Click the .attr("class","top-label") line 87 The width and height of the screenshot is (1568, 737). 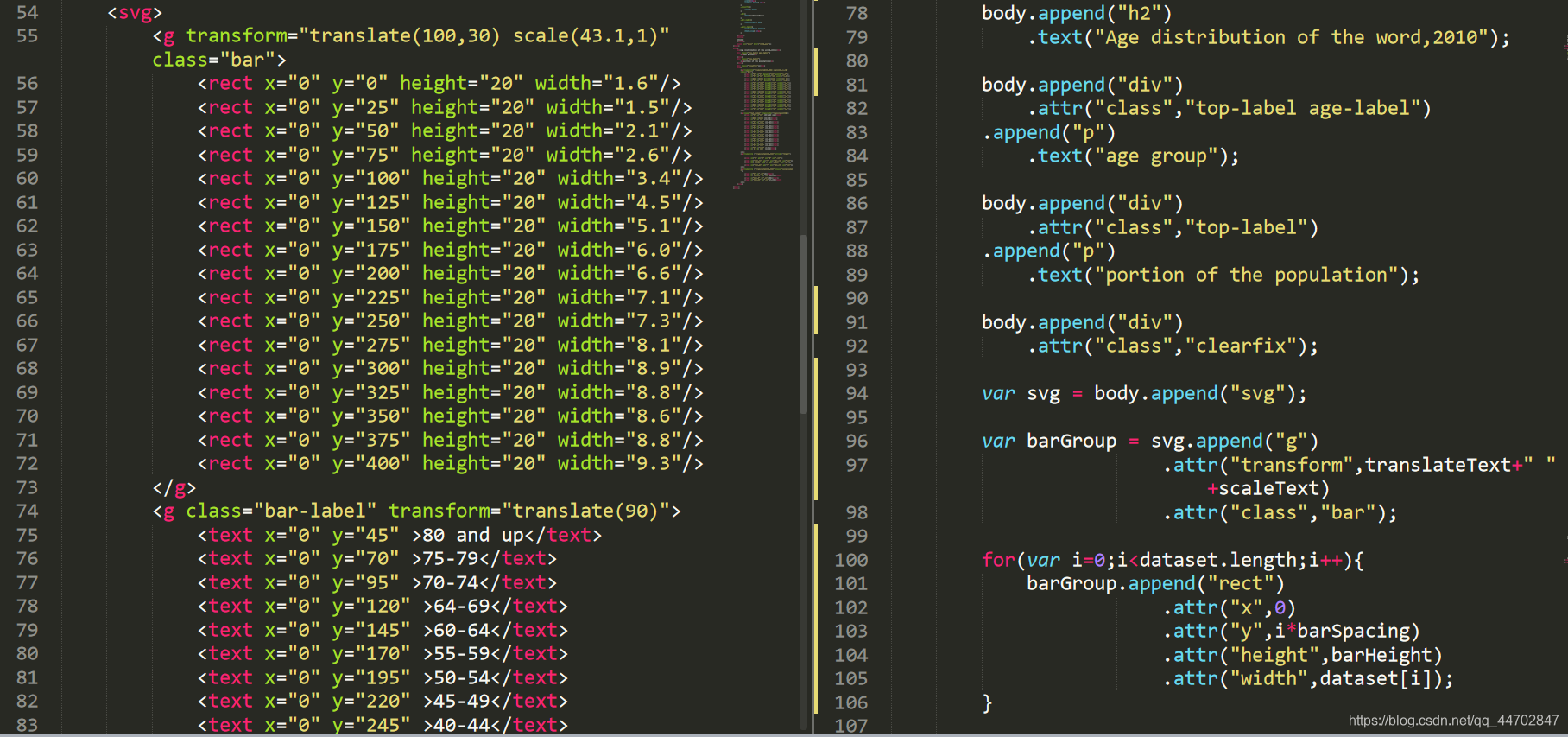(x=1173, y=227)
